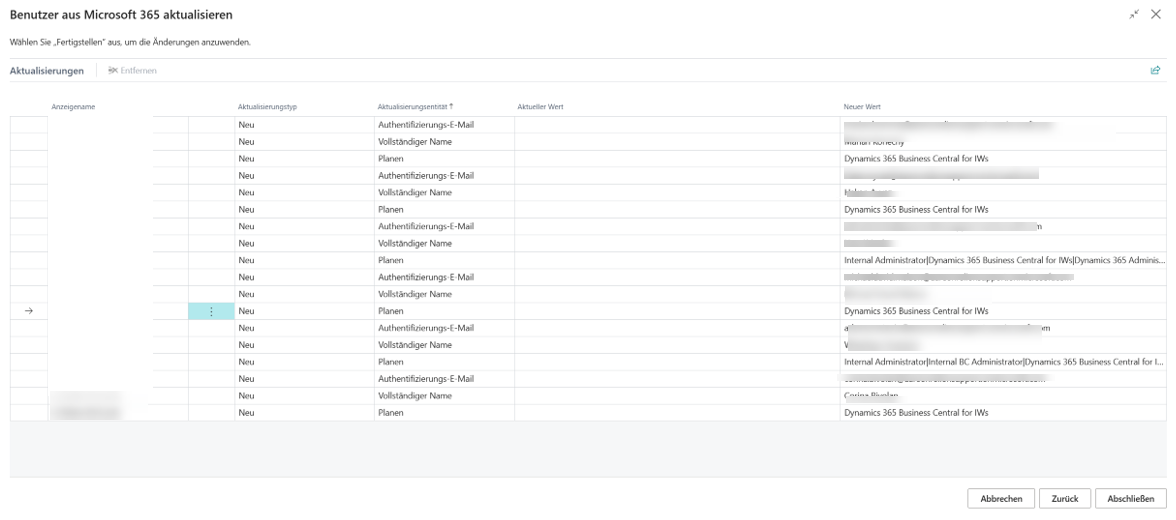The height and width of the screenshot is (520, 1176).
Task: Sort by the Aktualisierungsentität column header
Action: pyautogui.click(x=414, y=106)
